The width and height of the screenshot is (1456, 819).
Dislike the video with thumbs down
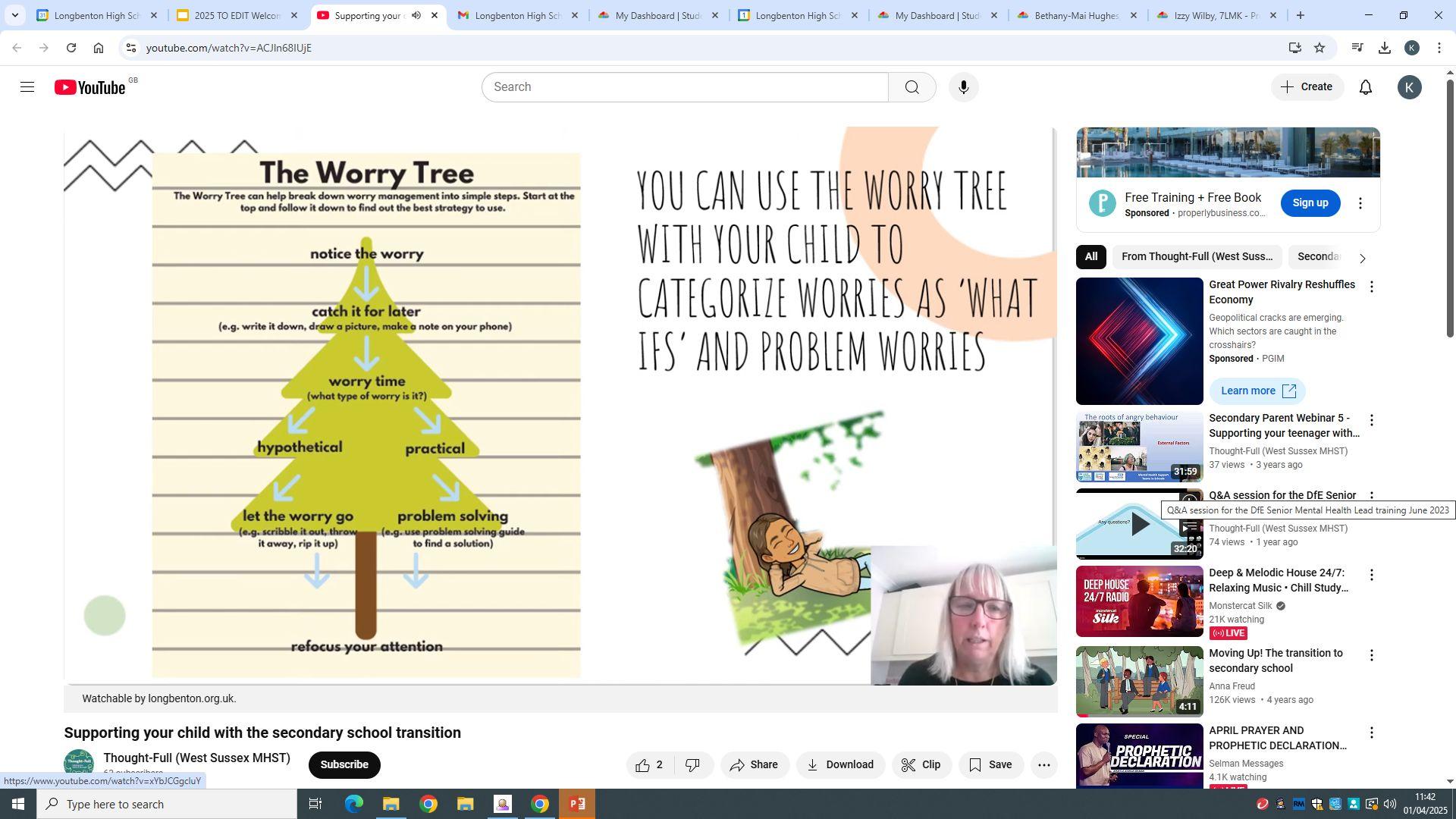point(692,765)
